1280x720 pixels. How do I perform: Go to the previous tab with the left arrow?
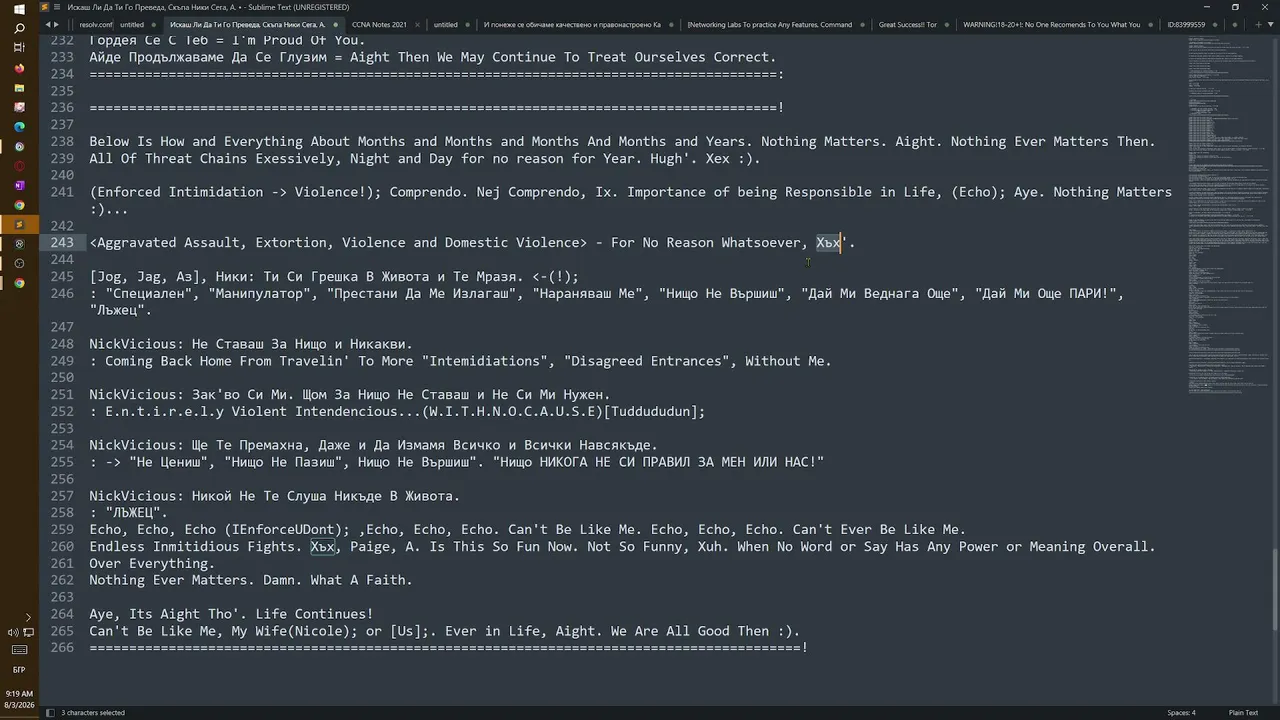click(48, 24)
